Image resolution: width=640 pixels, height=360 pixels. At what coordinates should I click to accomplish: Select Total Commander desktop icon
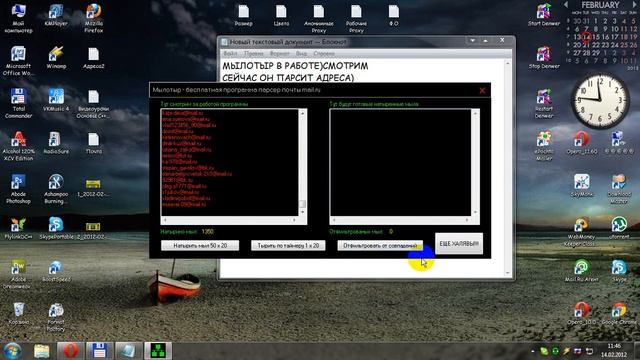pos(18,103)
